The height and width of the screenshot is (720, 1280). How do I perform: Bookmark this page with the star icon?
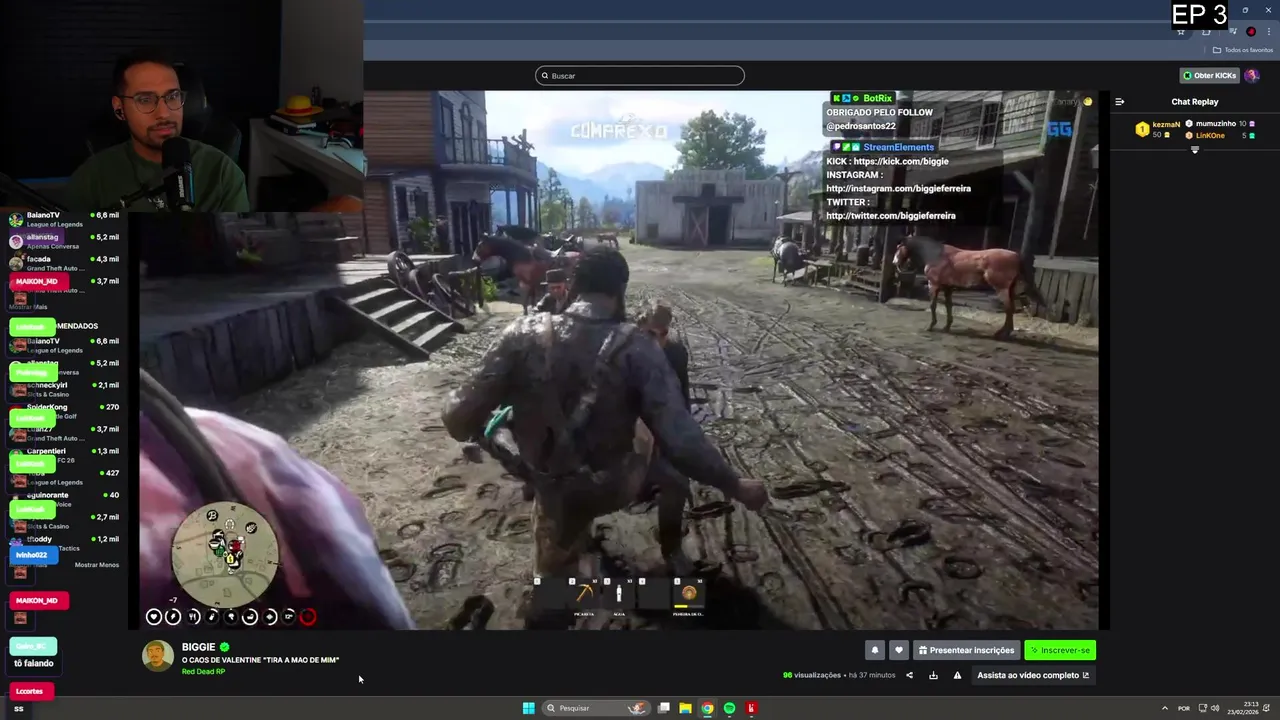[1181, 31]
